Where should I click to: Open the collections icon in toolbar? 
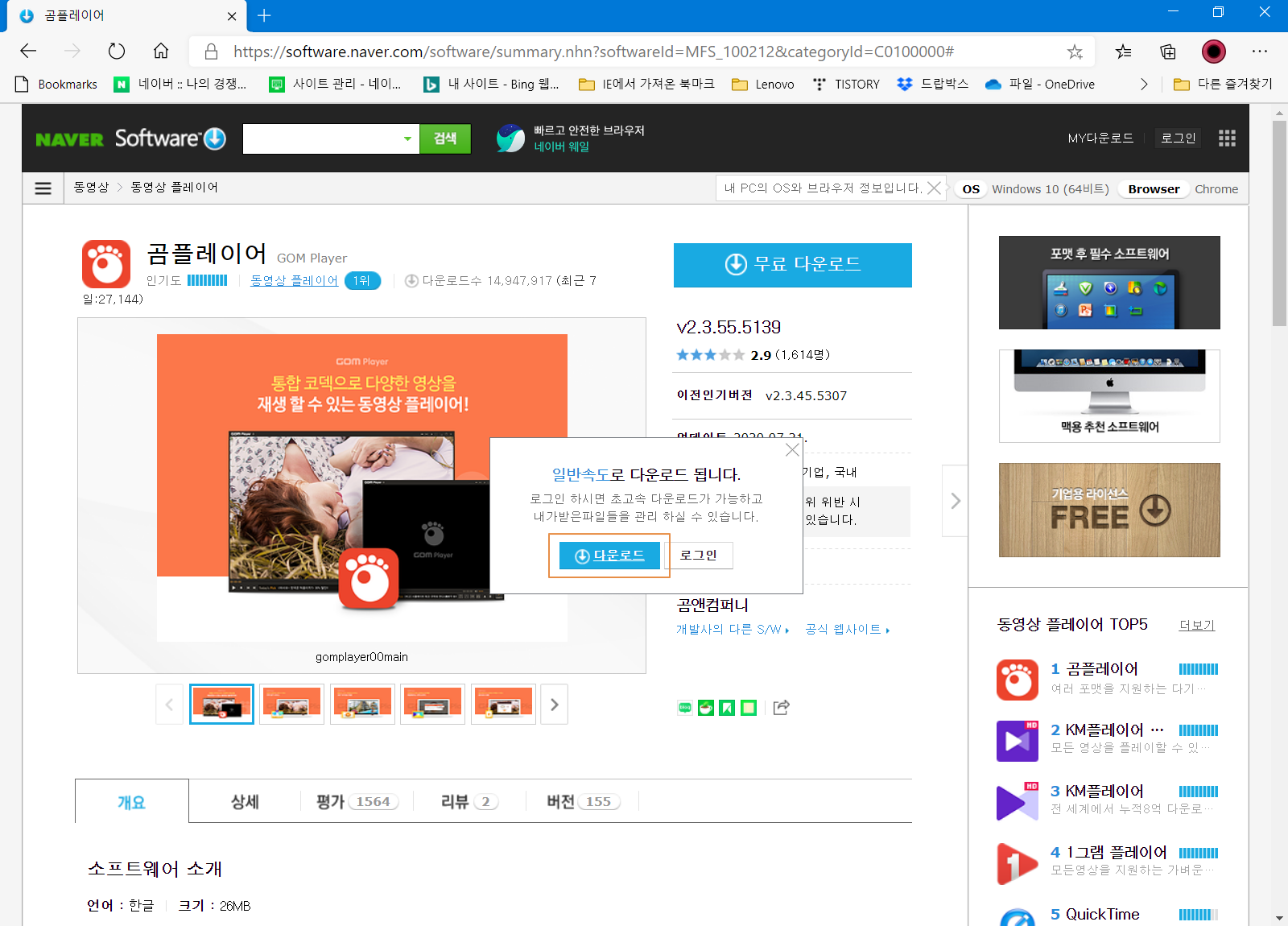1168,52
